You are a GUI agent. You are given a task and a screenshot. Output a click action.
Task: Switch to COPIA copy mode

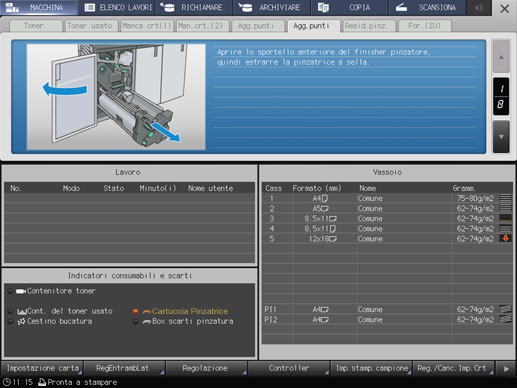coord(350,8)
